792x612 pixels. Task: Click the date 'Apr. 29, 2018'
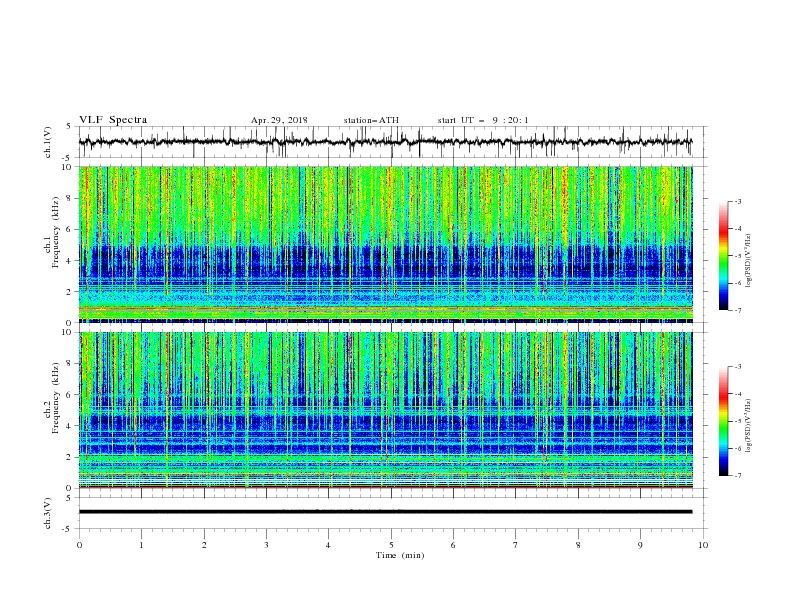pos(279,120)
